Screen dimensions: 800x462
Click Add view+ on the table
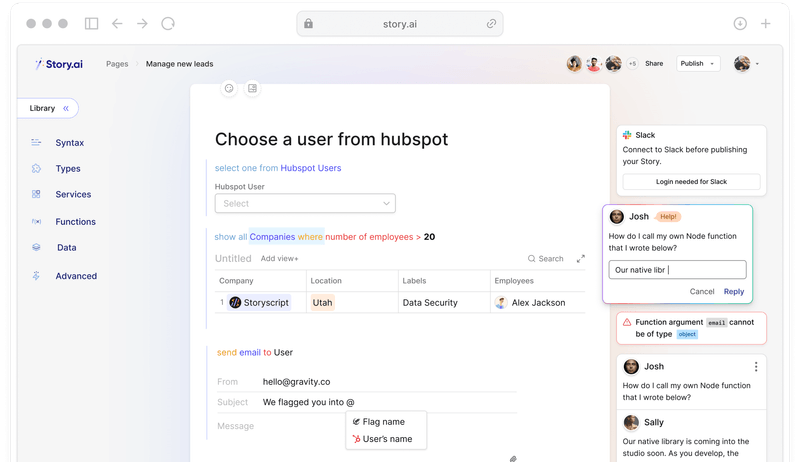279,259
